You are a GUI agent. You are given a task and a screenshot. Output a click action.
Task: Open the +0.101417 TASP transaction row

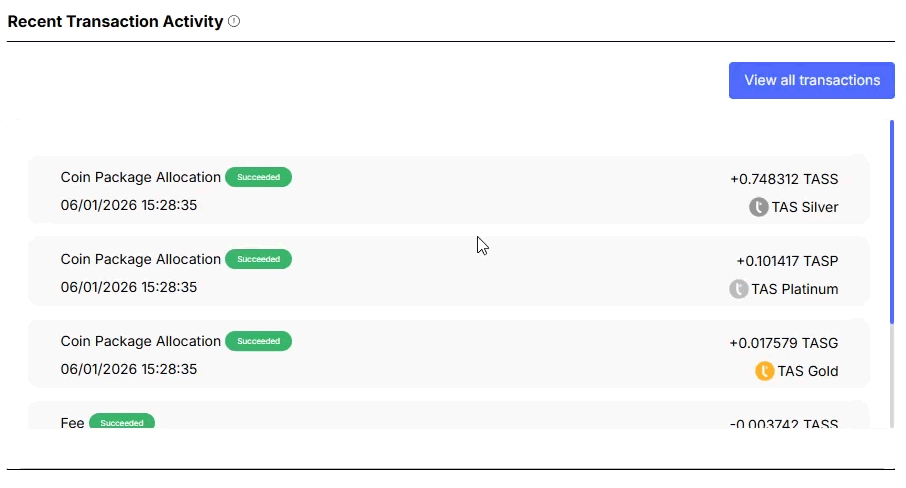(x=448, y=272)
